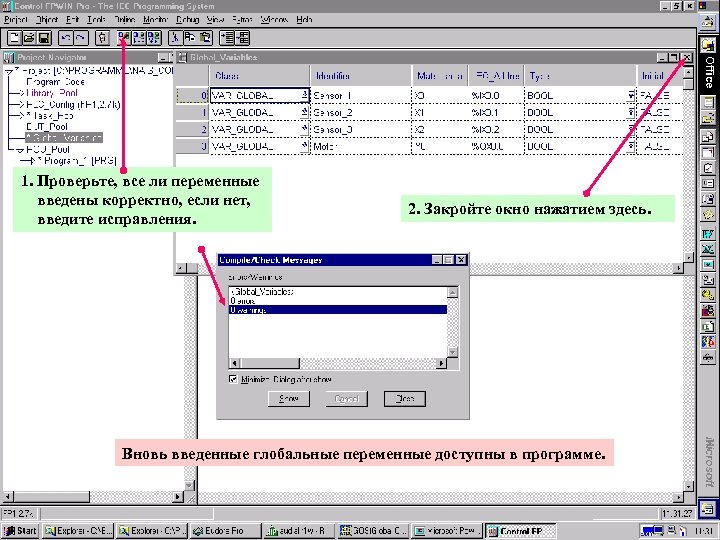Click the Undo toolbar icon
The width and height of the screenshot is (720, 540).
click(66, 38)
